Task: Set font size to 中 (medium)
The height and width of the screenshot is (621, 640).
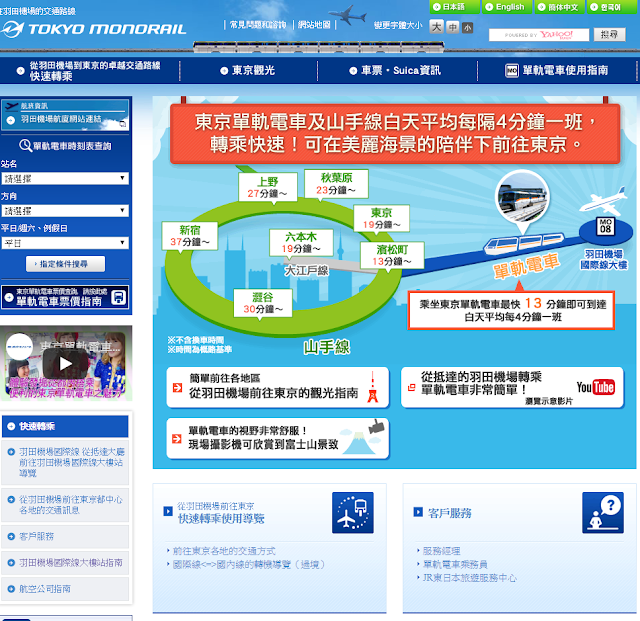Action: tap(452, 27)
